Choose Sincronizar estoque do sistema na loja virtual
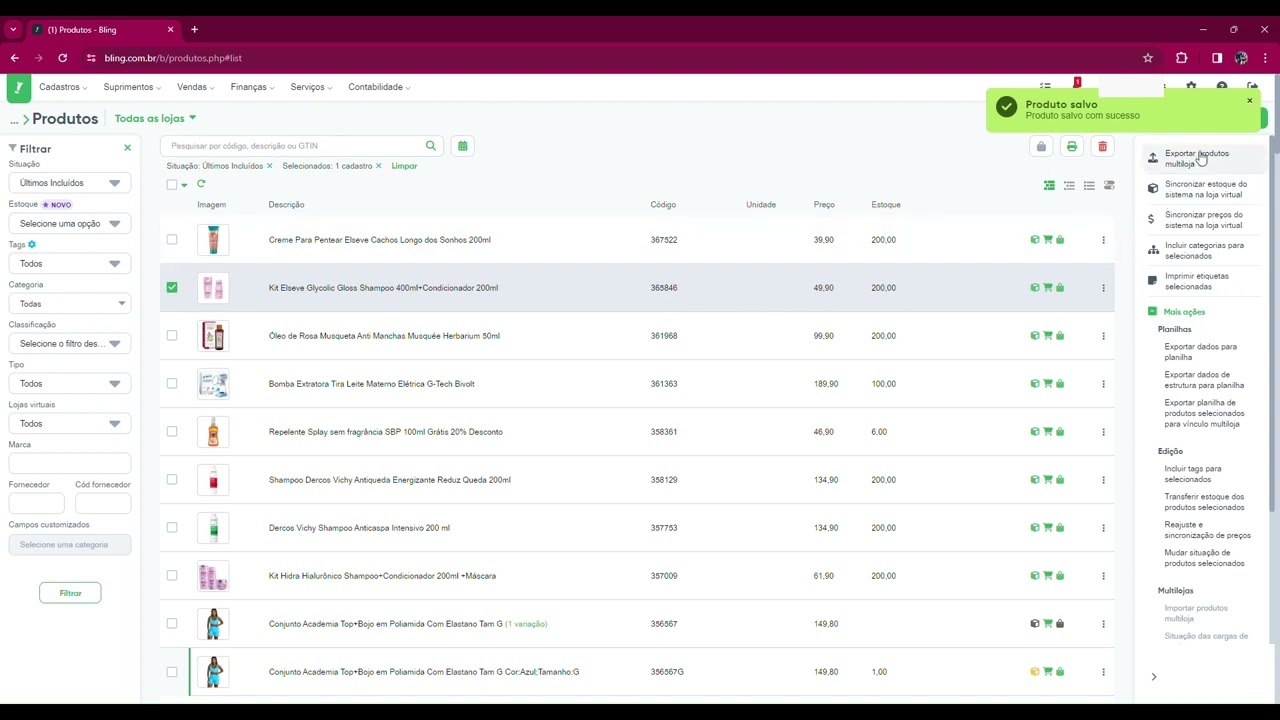 [1206, 189]
